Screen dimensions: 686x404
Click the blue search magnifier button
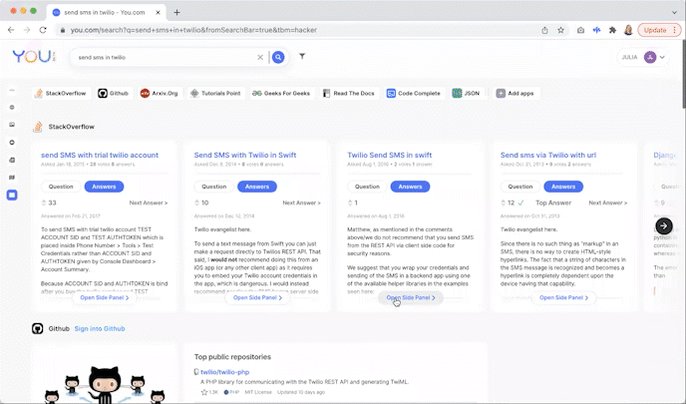278,57
